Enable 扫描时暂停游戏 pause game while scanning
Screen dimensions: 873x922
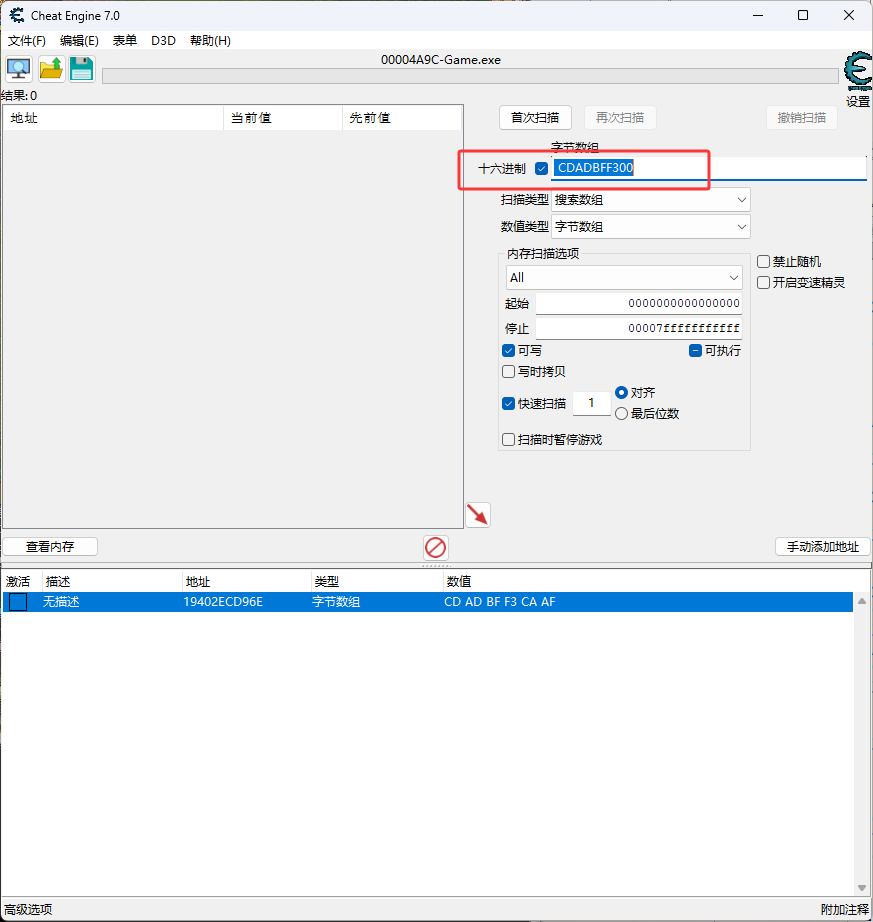point(509,440)
